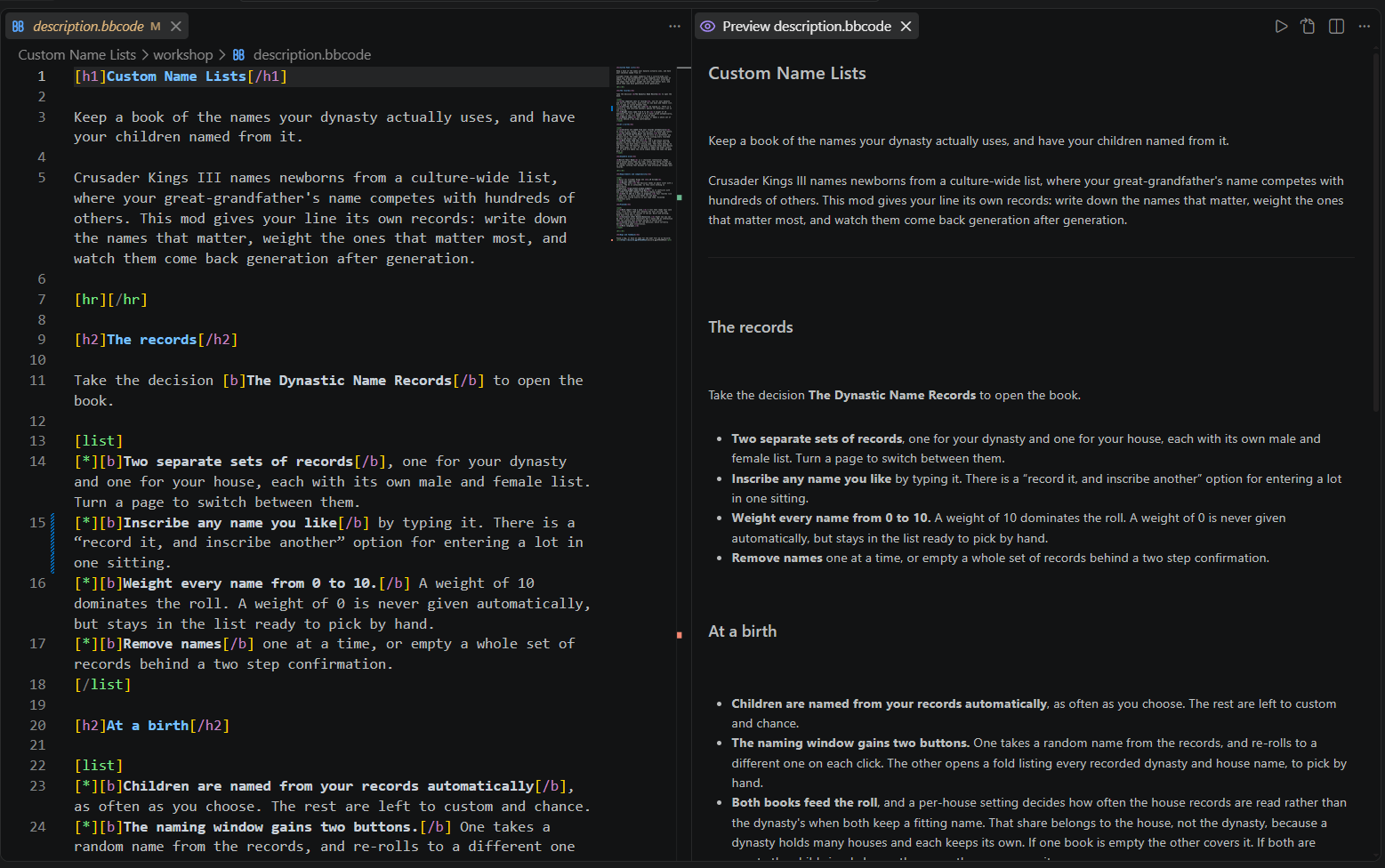Viewport: 1385px width, 868px height.
Task: Click the BBCode file icon in breadcrumb
Action: point(238,55)
